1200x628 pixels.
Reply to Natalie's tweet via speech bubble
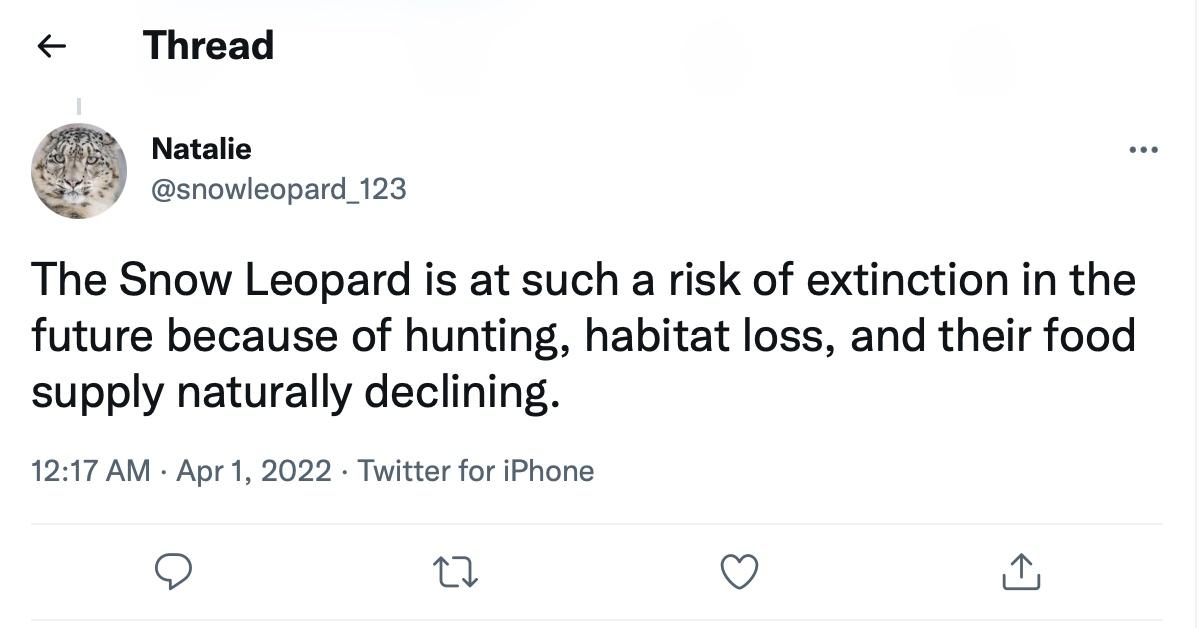(x=174, y=572)
